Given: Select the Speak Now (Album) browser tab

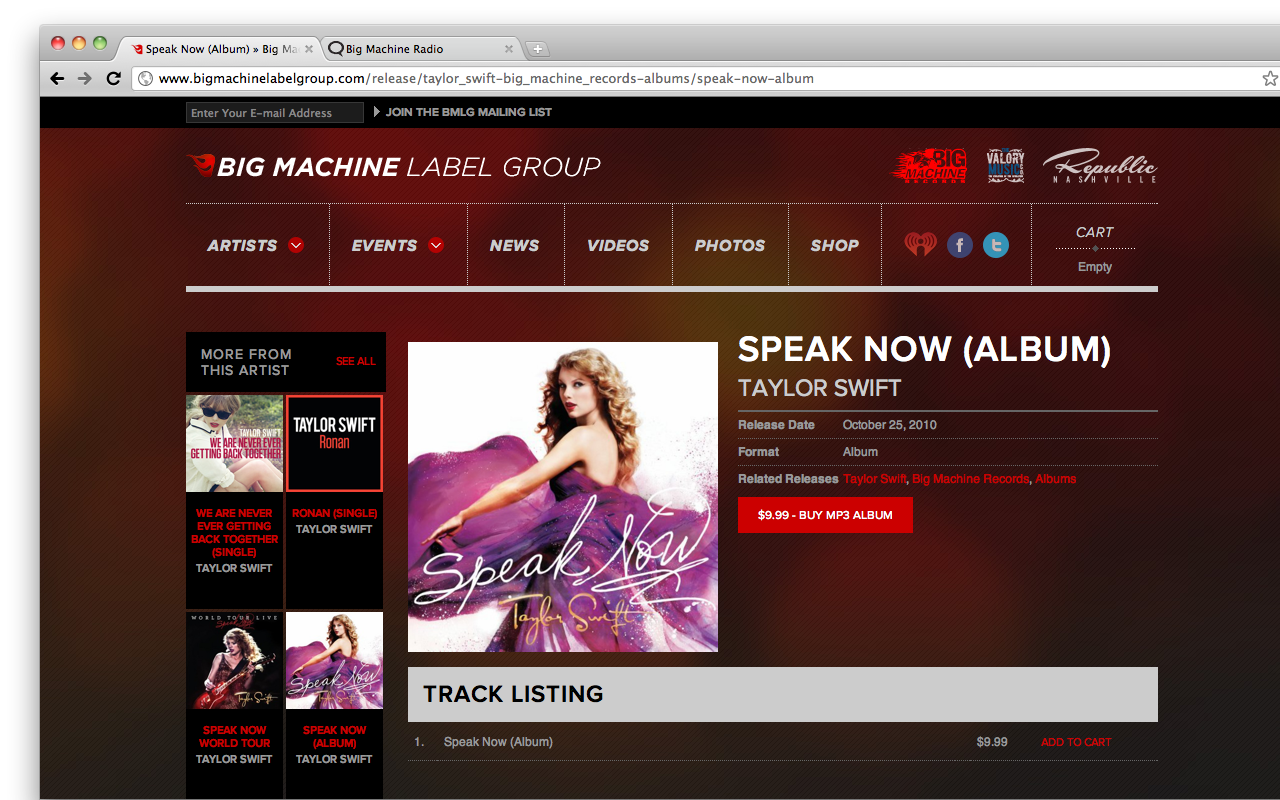Looking at the screenshot, I should (220, 49).
